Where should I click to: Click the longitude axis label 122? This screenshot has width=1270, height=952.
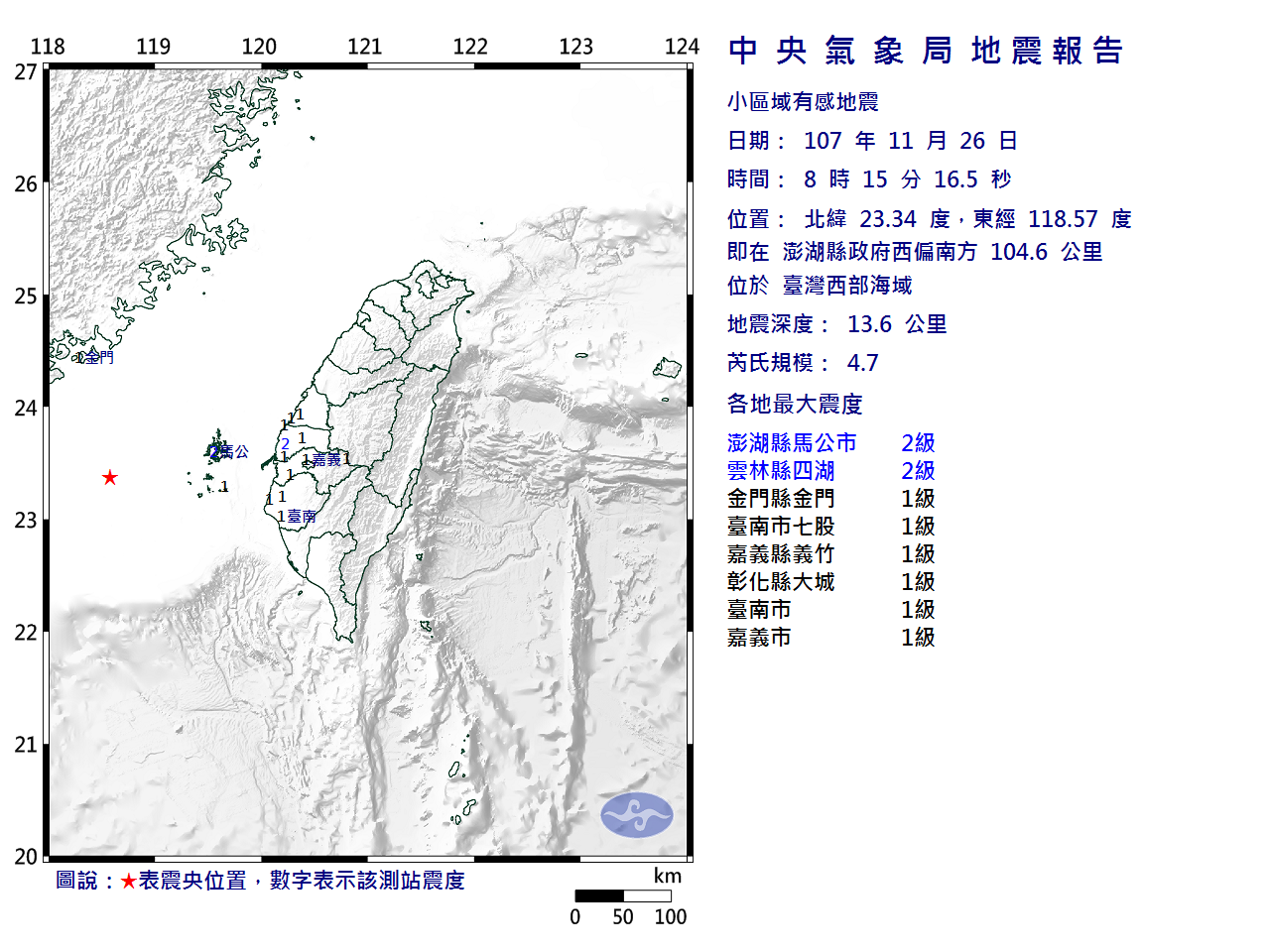pyautogui.click(x=470, y=47)
